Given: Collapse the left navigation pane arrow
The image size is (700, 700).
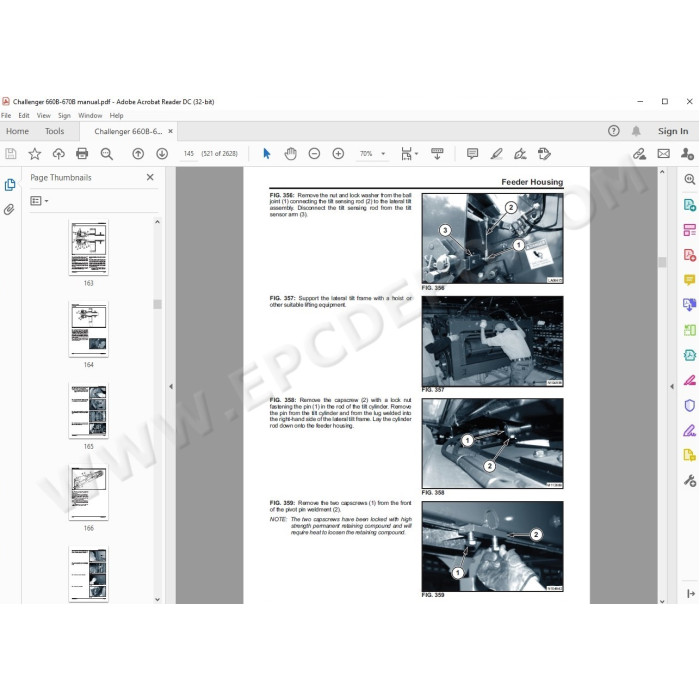Looking at the screenshot, I should (x=170, y=386).
